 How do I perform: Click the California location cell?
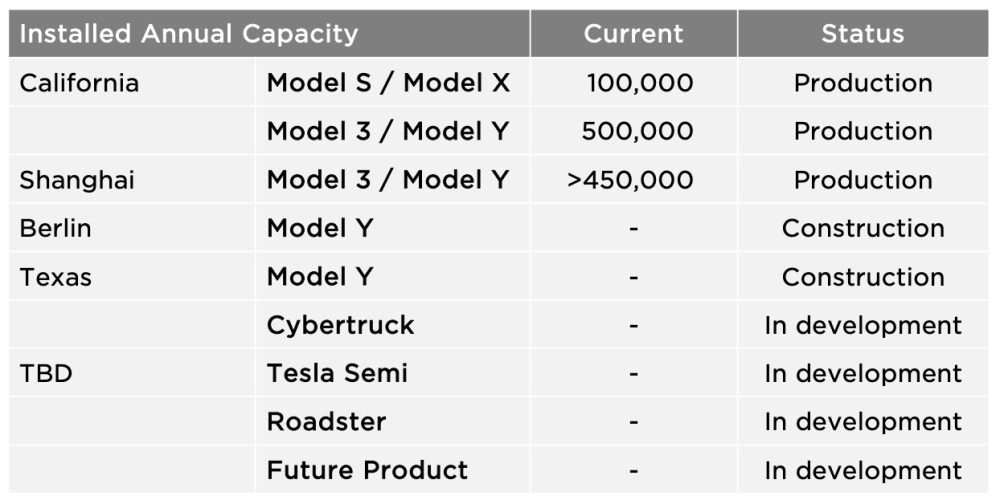pos(79,83)
